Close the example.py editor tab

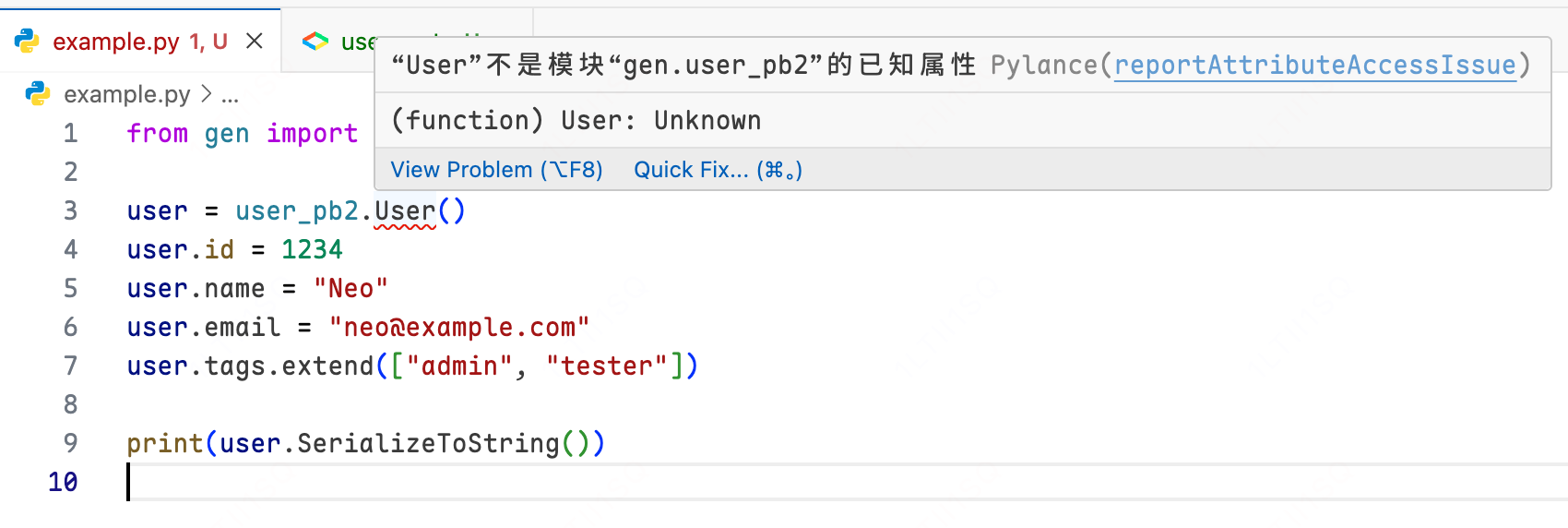coord(255,42)
